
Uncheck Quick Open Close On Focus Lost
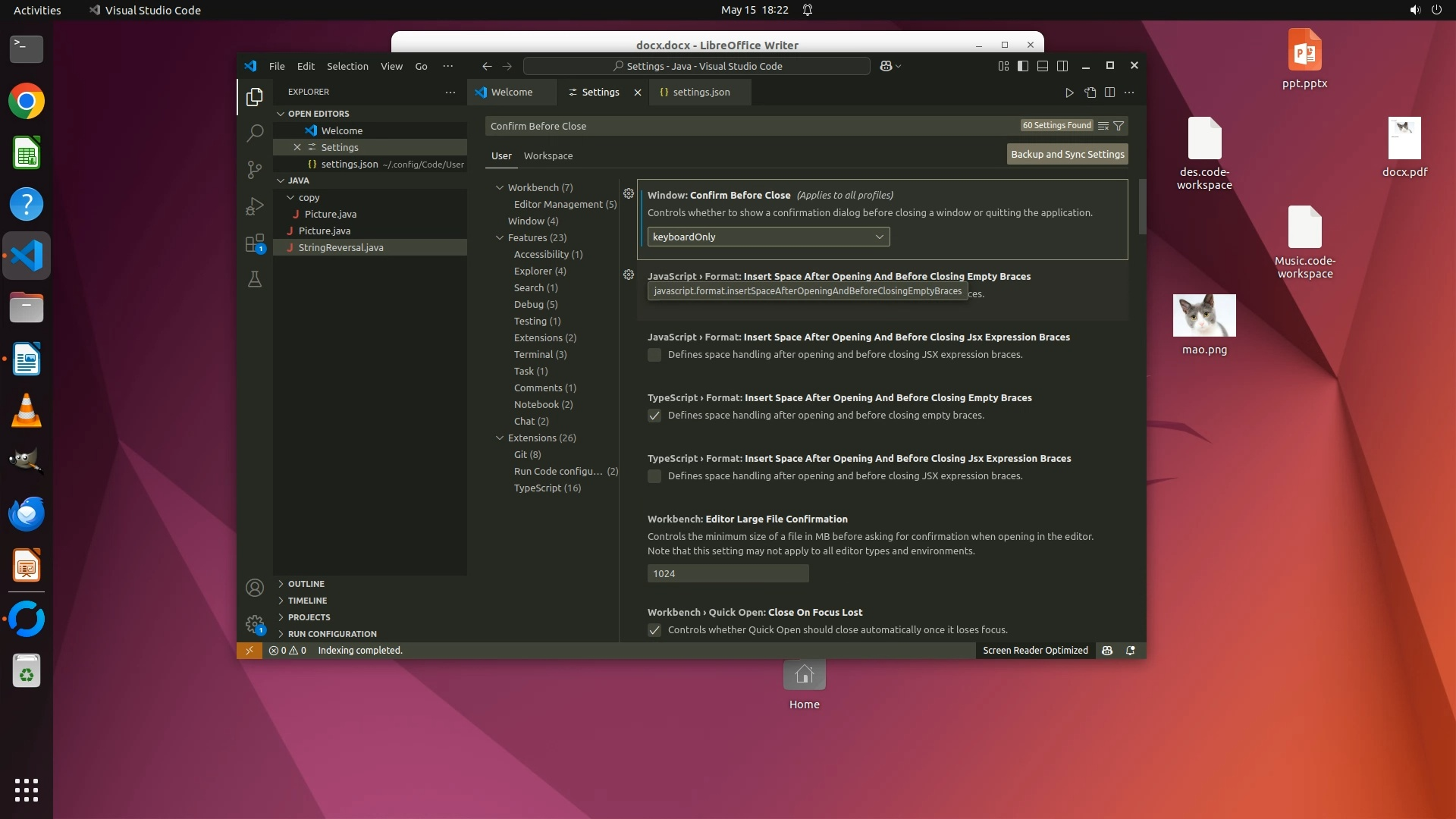pyautogui.click(x=654, y=630)
